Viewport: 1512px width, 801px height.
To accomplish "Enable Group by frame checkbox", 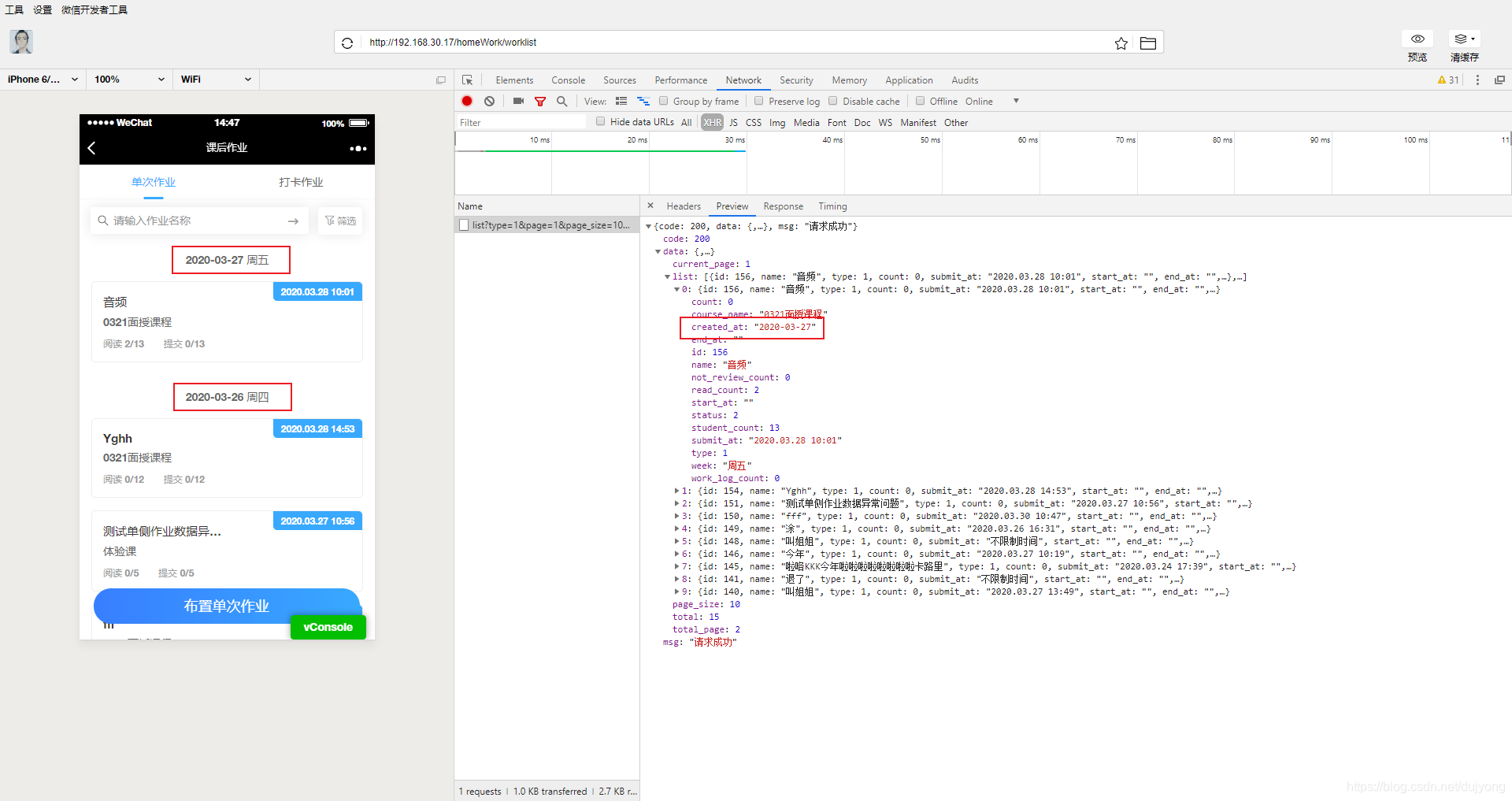I will [664, 101].
